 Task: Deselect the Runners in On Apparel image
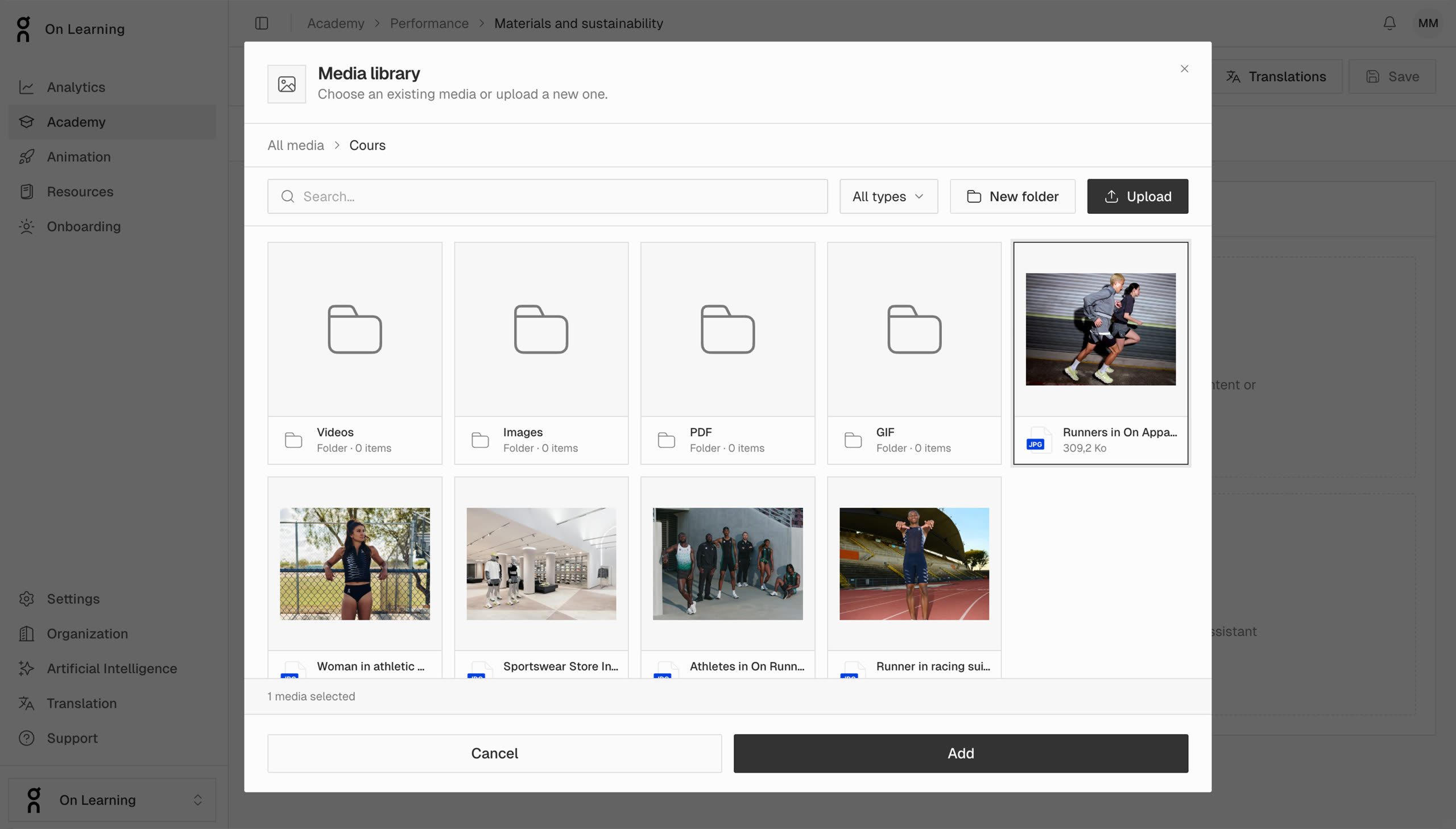[1101, 353]
